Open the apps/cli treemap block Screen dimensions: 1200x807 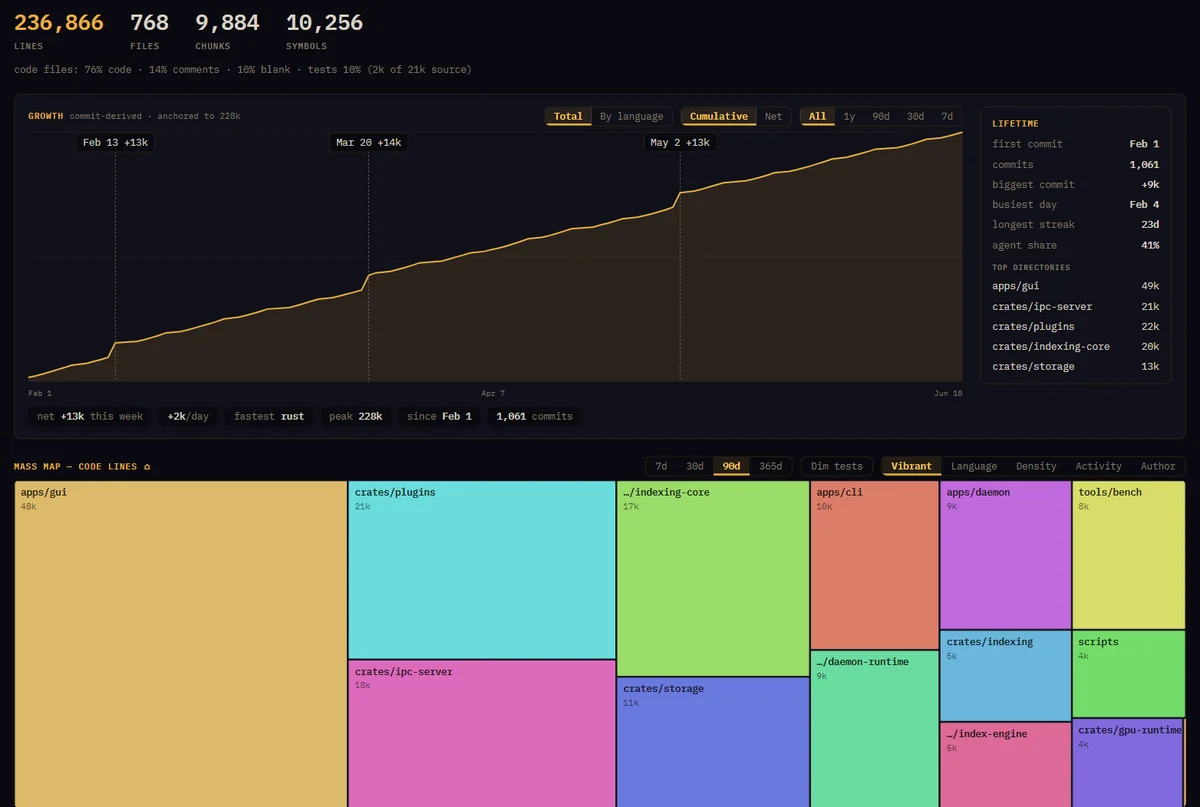click(874, 565)
